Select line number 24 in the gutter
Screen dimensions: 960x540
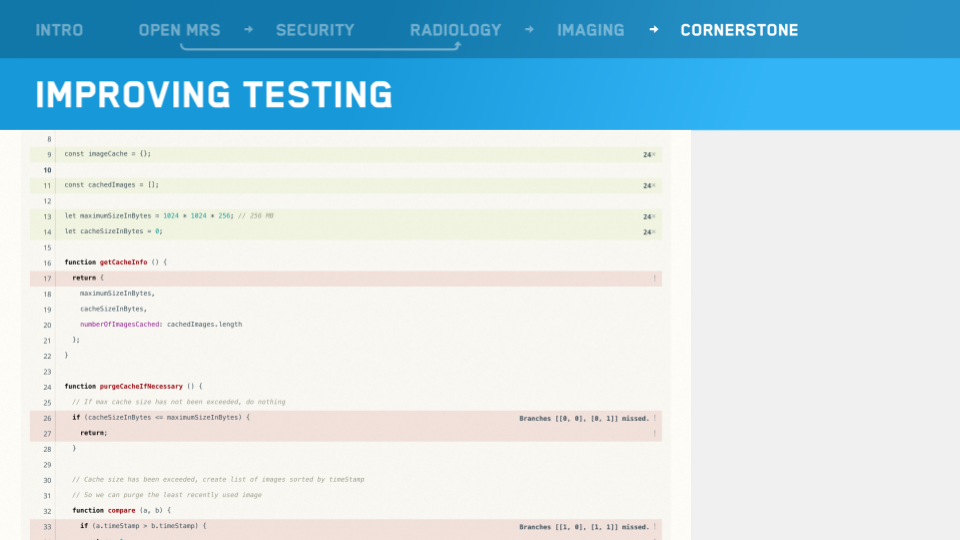click(x=47, y=387)
